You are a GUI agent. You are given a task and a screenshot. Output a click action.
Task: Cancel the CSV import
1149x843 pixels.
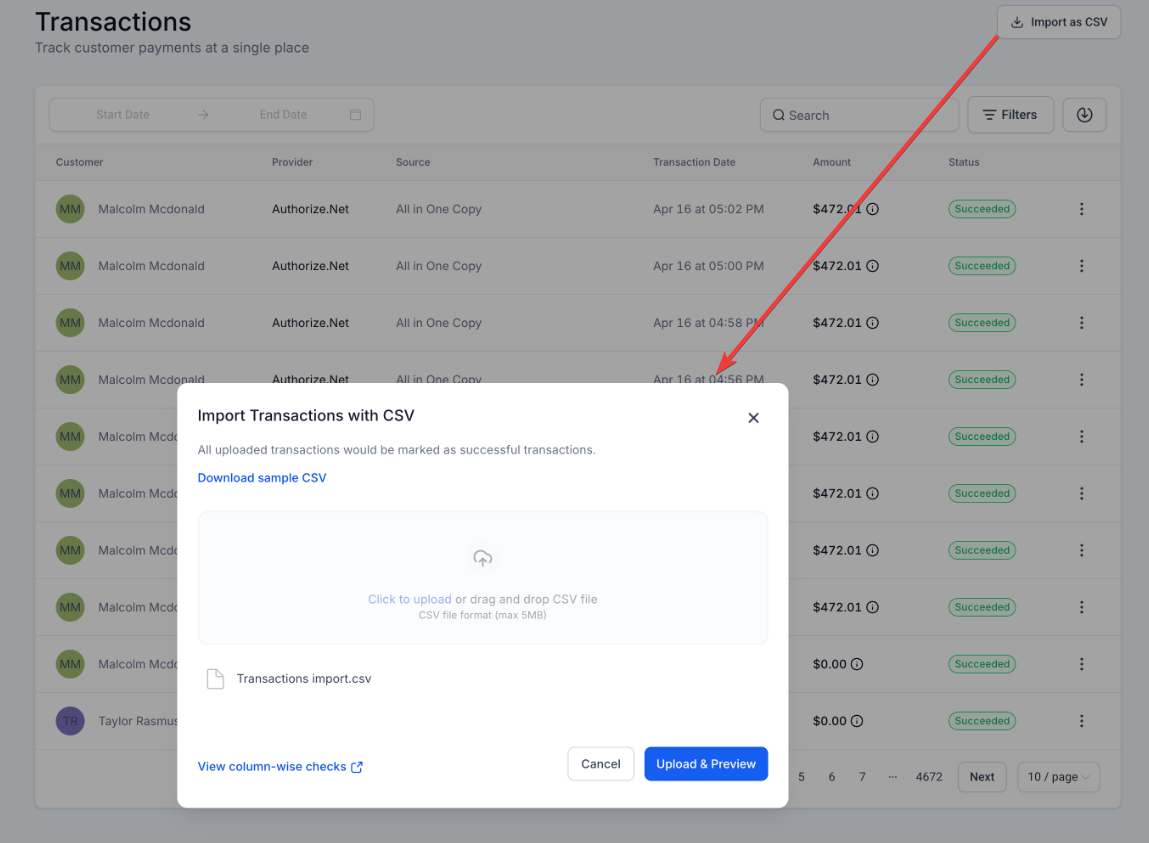tap(600, 764)
